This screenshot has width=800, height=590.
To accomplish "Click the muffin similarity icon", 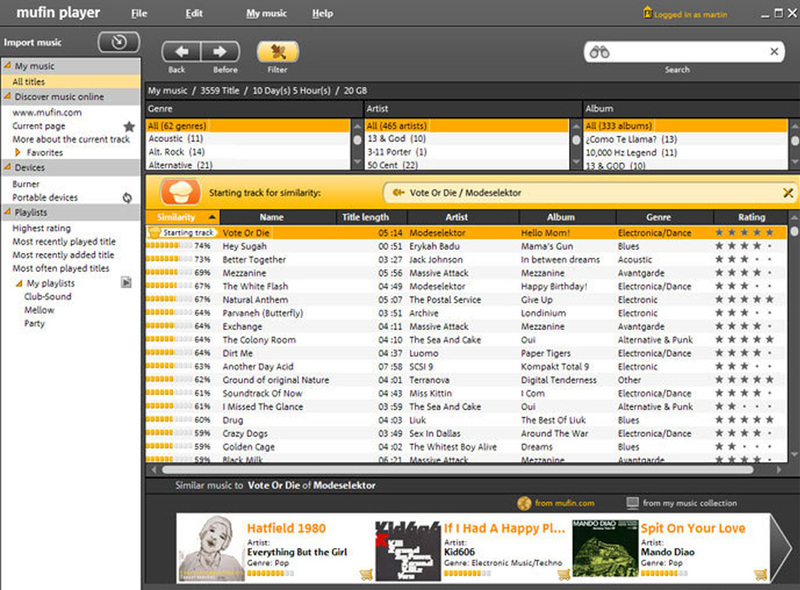I will pyautogui.click(x=180, y=192).
